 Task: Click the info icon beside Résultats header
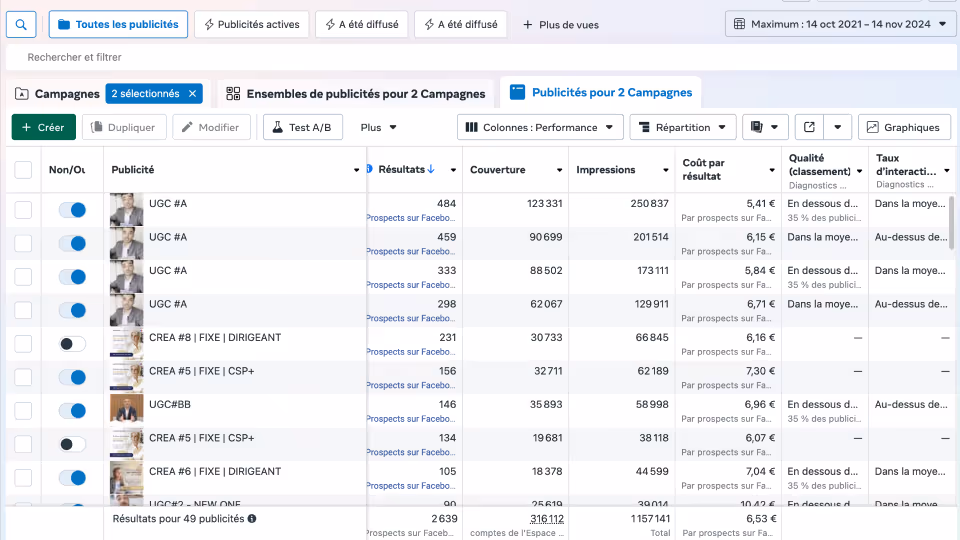tap(369, 169)
